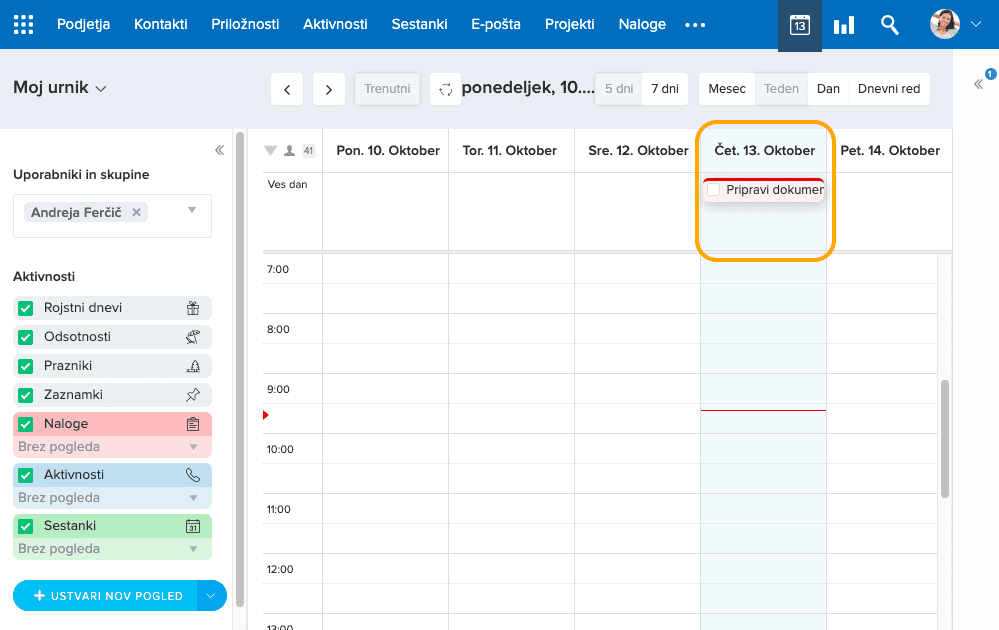Go to previous week arrow
999x630 pixels.
(x=287, y=89)
